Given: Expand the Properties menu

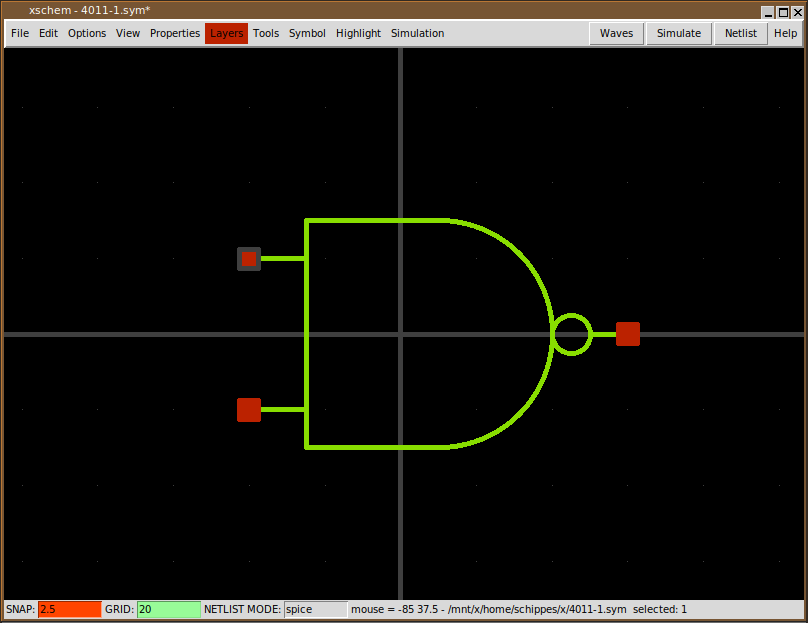Looking at the screenshot, I should point(175,33).
